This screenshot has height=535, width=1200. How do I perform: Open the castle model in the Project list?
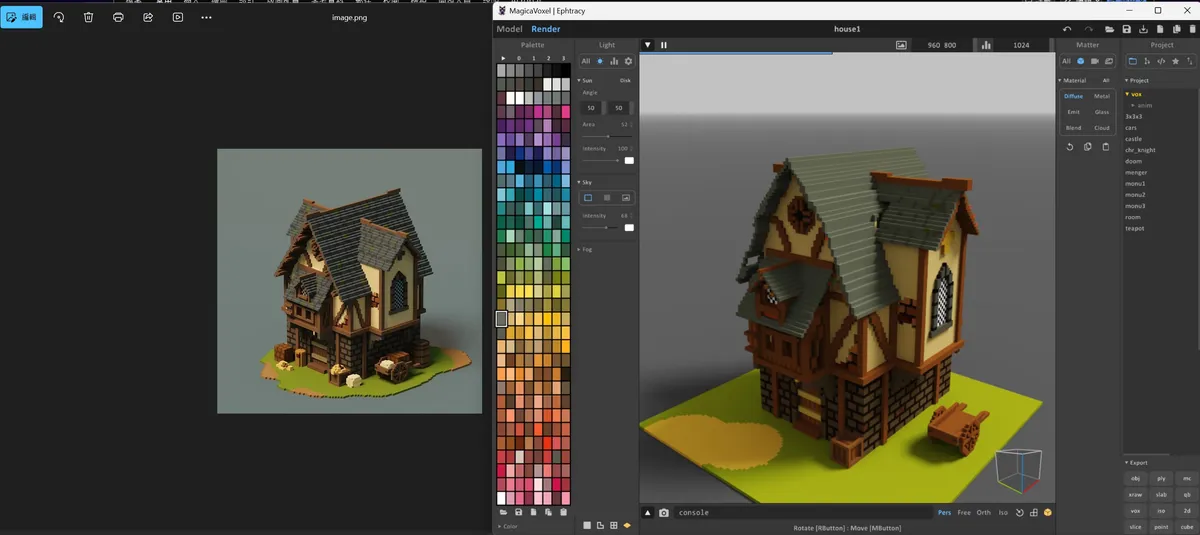[x=1133, y=139]
